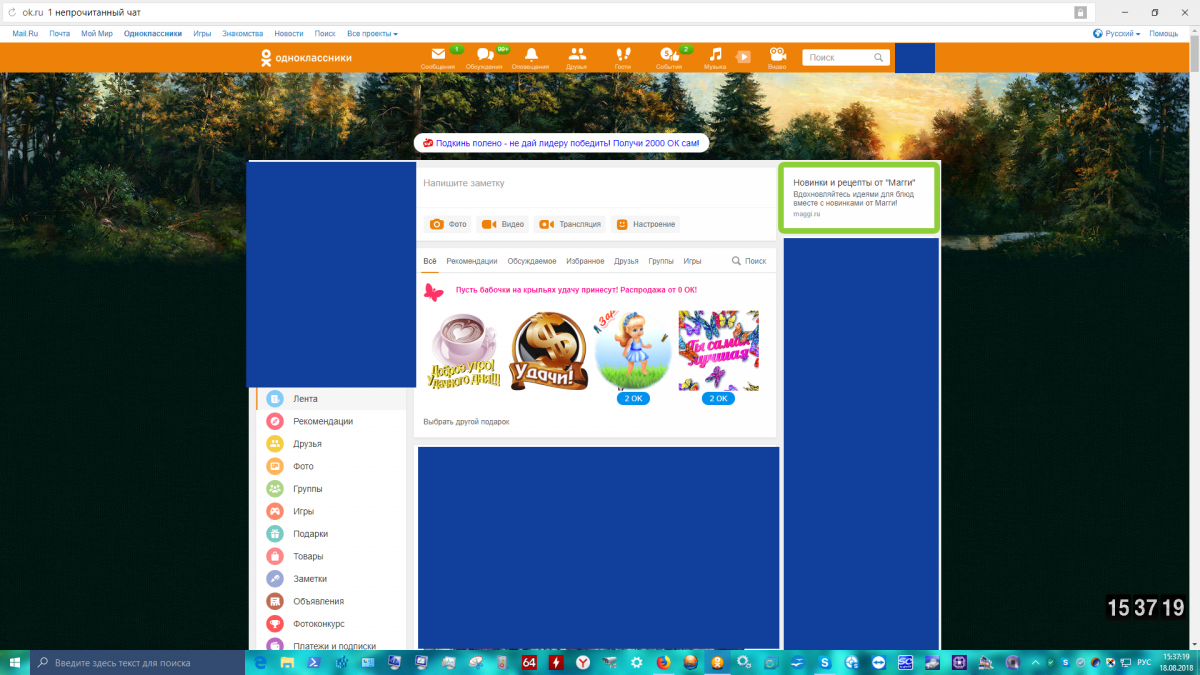
Task: Open Подарки in the left sidebar
Action: click(x=331, y=534)
